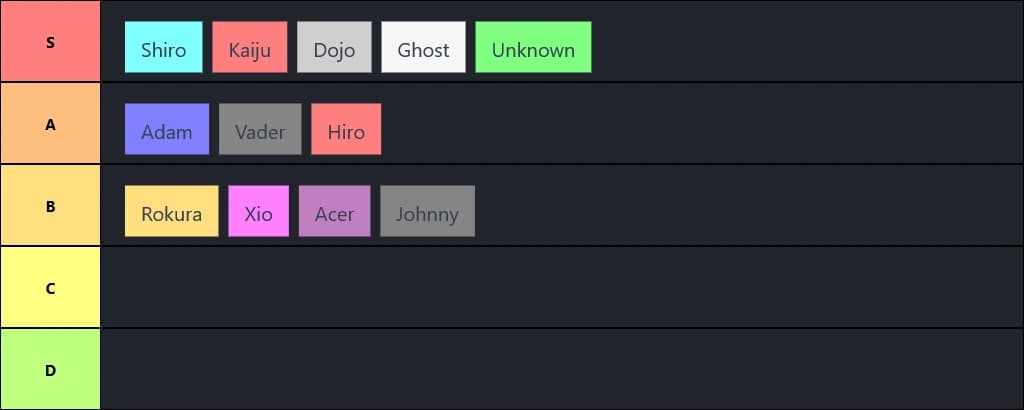The width and height of the screenshot is (1024, 410).
Task: Click the empty D tier row
Action: [560, 370]
